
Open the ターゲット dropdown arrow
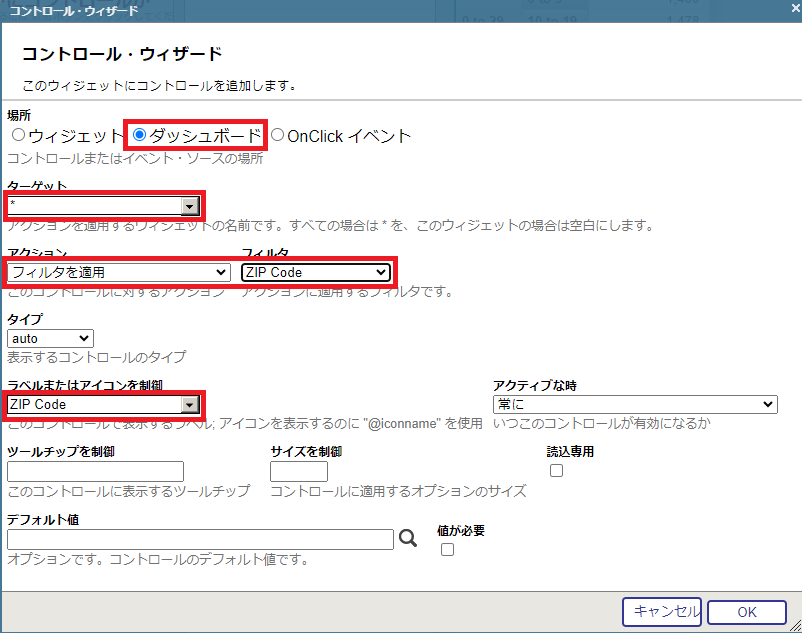pos(189,206)
